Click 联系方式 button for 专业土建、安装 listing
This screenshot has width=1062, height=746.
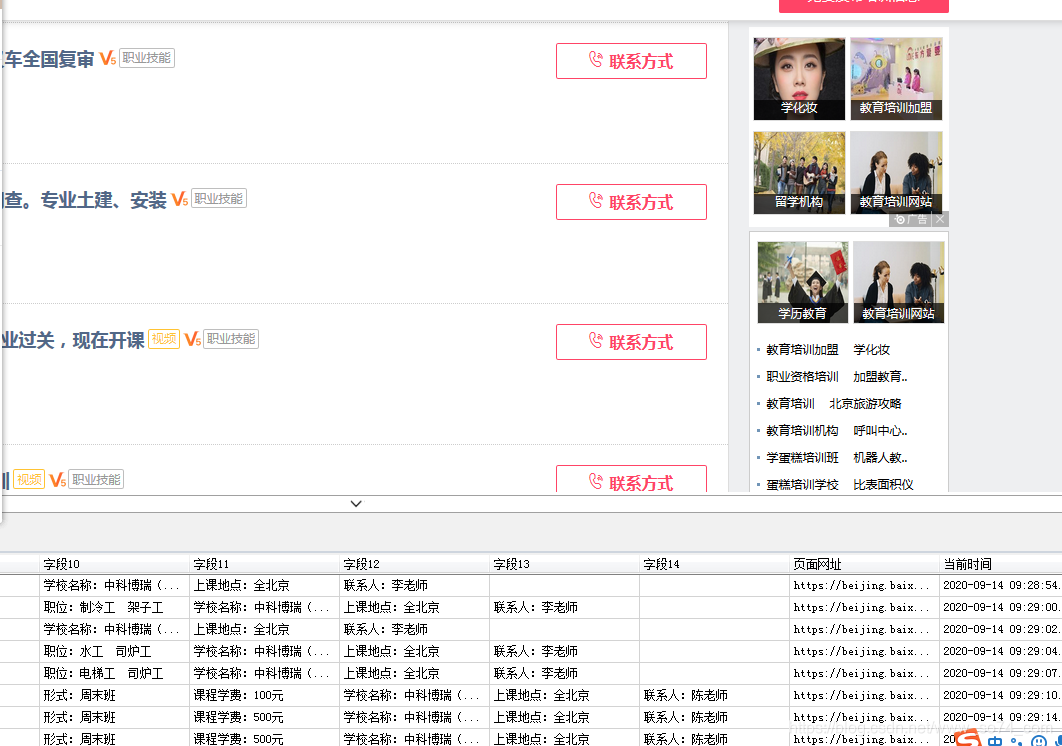[631, 202]
